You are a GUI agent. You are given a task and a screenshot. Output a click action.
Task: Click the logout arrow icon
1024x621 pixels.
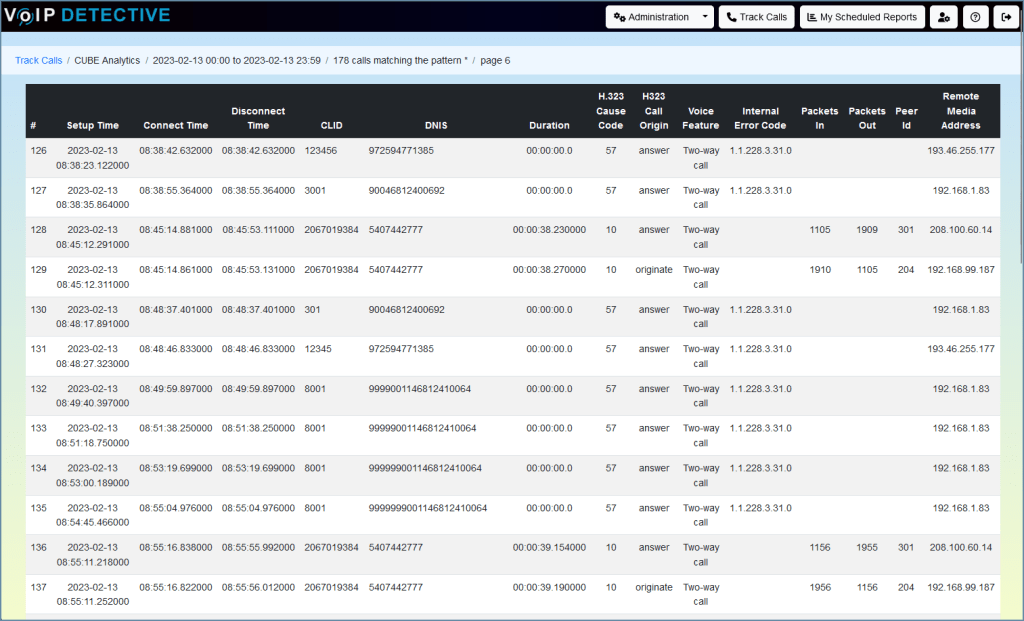coord(1007,16)
